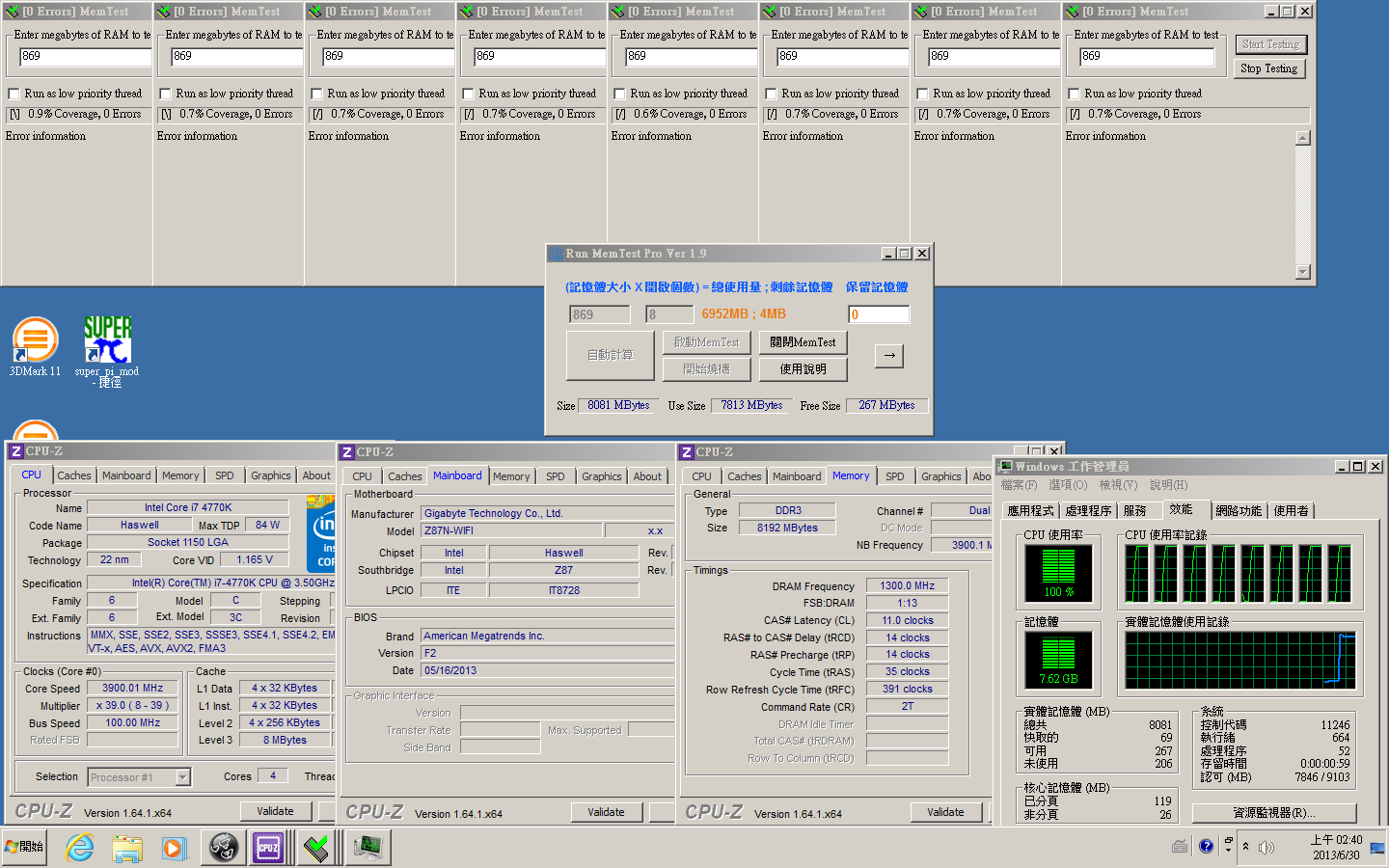Open Windows Explorer folder icon in taskbar
Screen dimensions: 1389x868
tap(126, 848)
